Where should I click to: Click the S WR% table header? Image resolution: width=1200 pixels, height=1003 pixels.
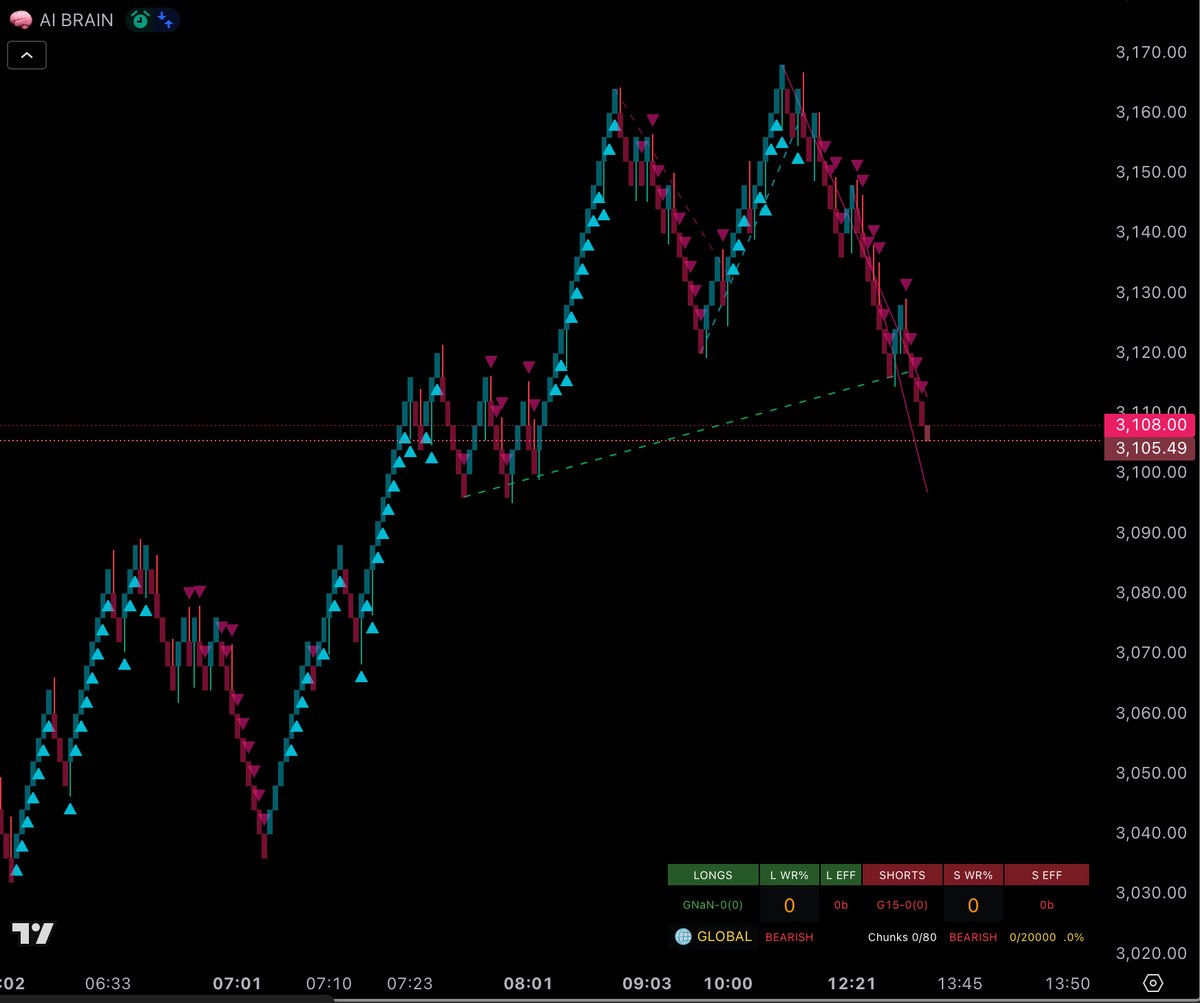click(x=973, y=875)
